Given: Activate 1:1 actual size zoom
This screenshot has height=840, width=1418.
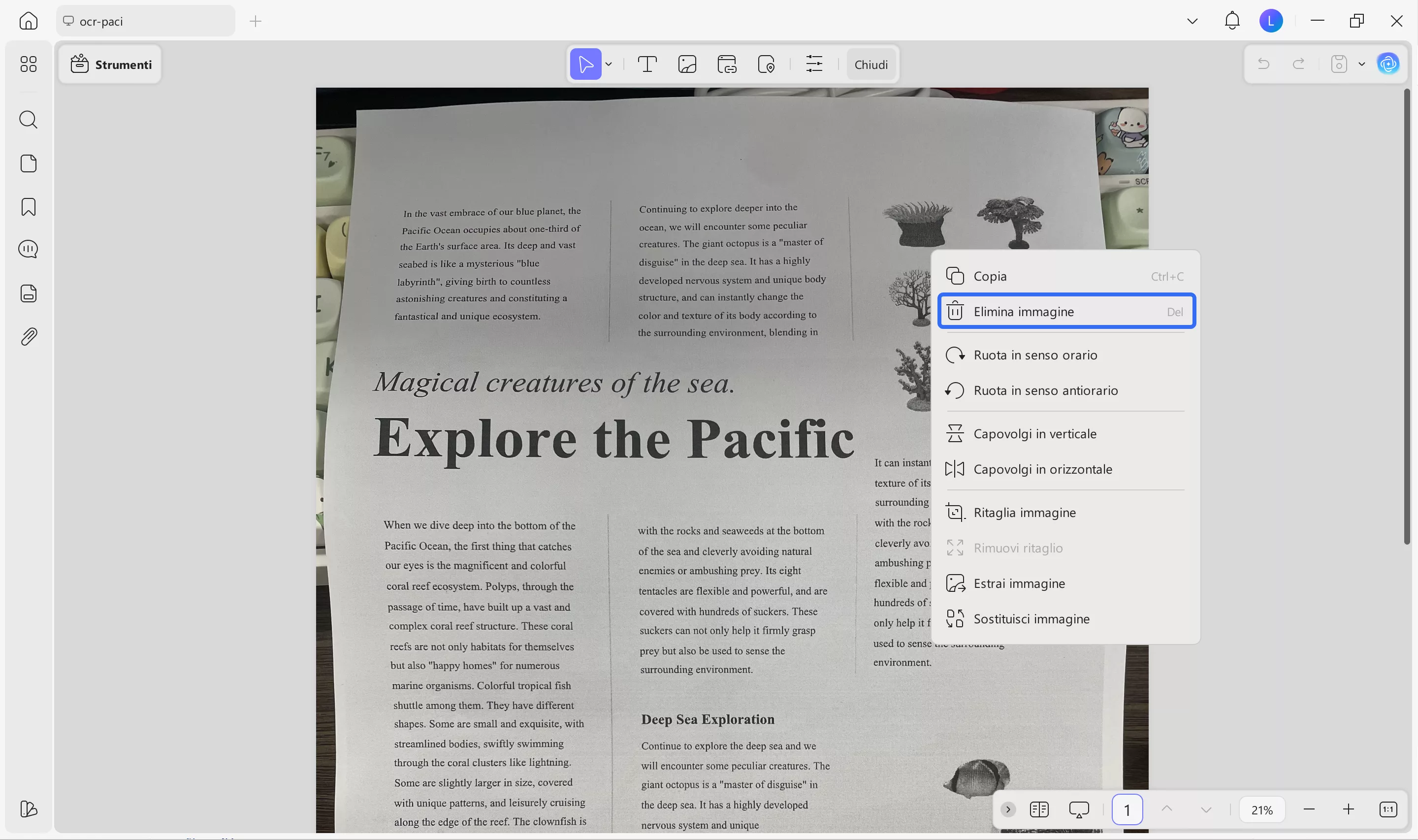Looking at the screenshot, I should [1388, 809].
